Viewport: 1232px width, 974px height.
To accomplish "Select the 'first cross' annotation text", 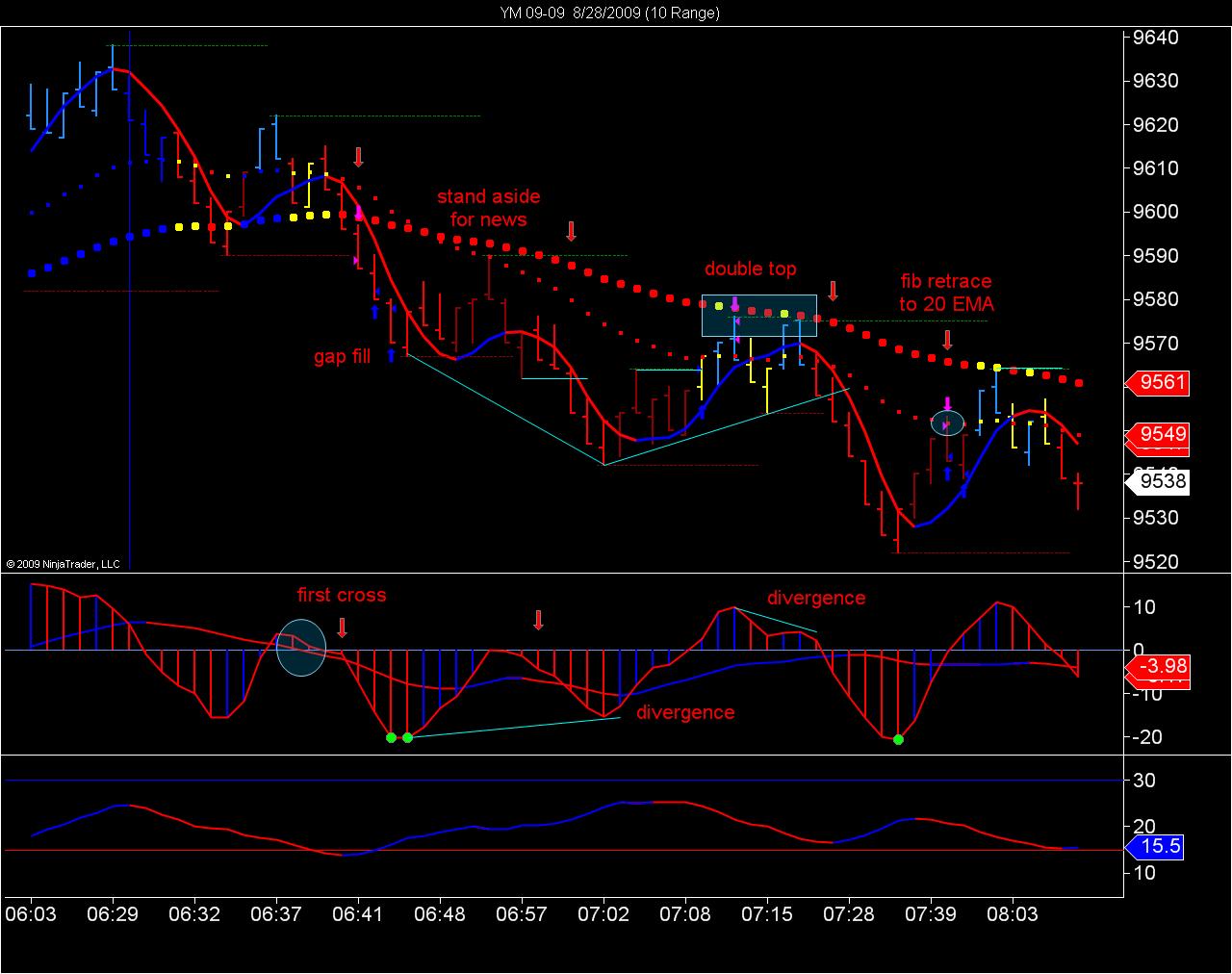I will pos(341,595).
